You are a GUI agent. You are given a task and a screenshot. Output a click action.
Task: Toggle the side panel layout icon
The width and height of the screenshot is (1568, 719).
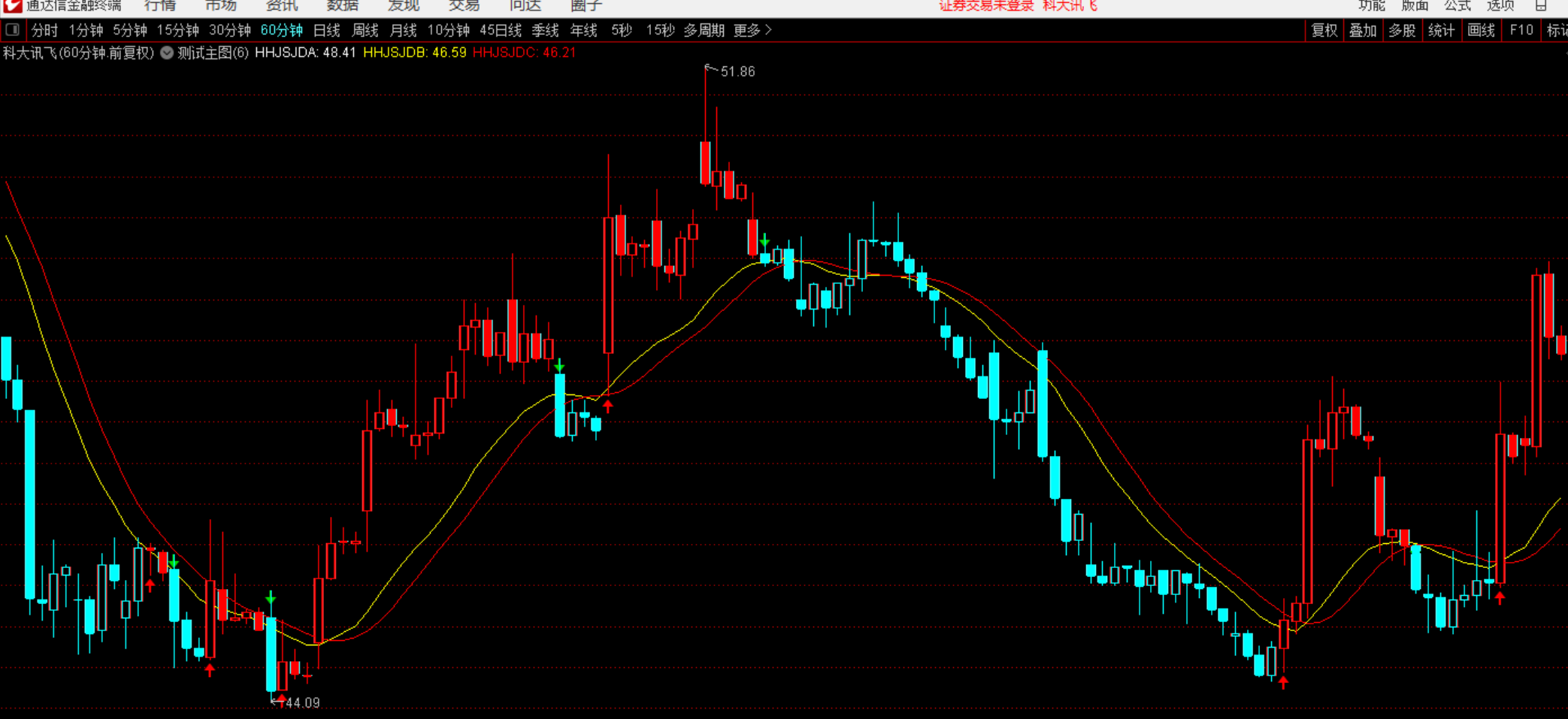(x=12, y=30)
